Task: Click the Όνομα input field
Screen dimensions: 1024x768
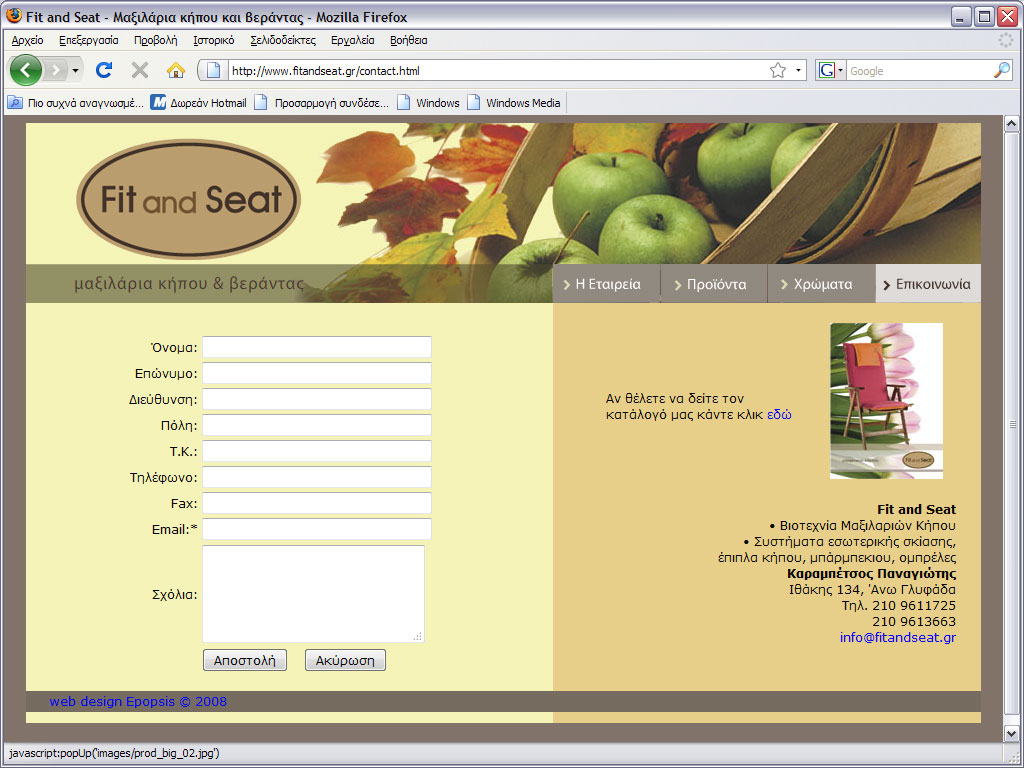Action: click(x=317, y=347)
